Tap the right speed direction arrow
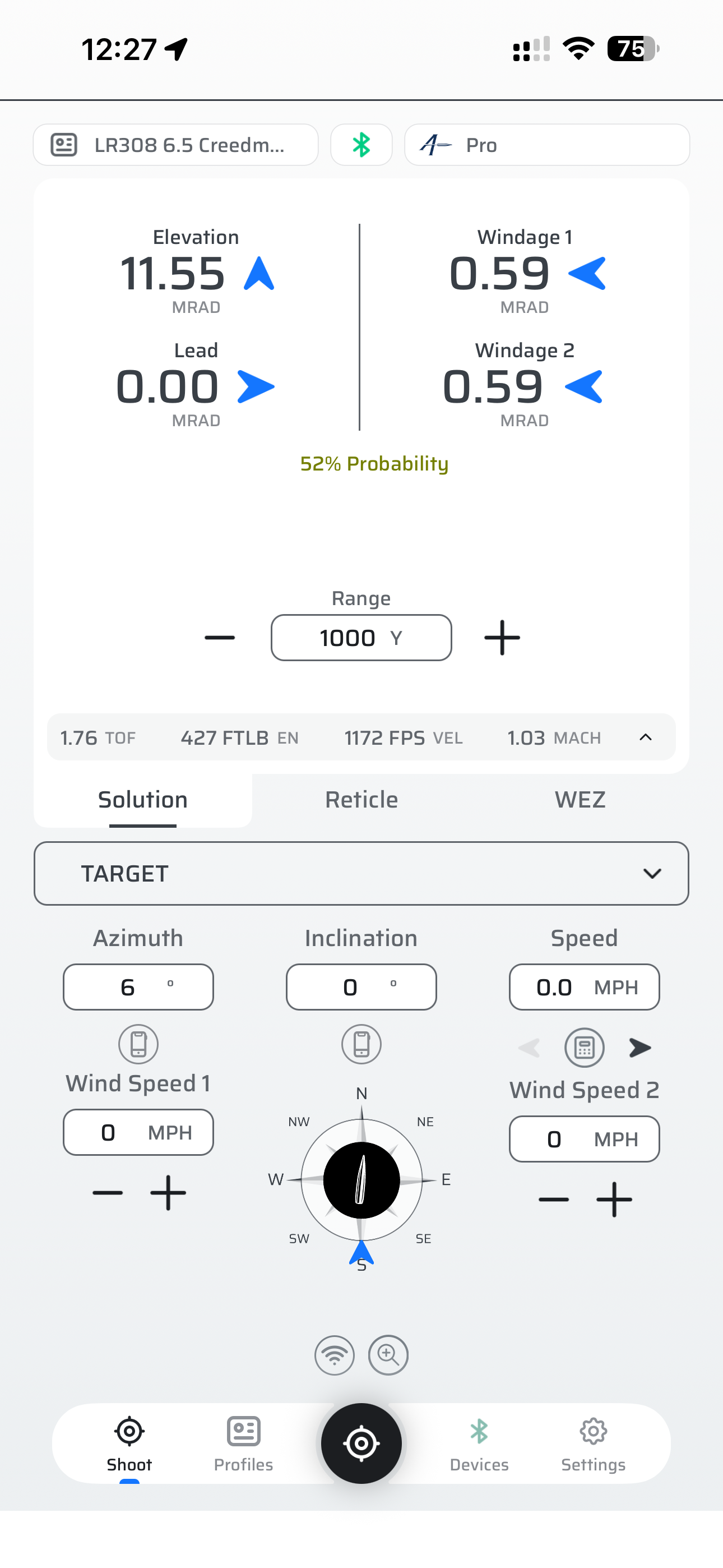The height and width of the screenshot is (1568, 723). pos(639,1048)
